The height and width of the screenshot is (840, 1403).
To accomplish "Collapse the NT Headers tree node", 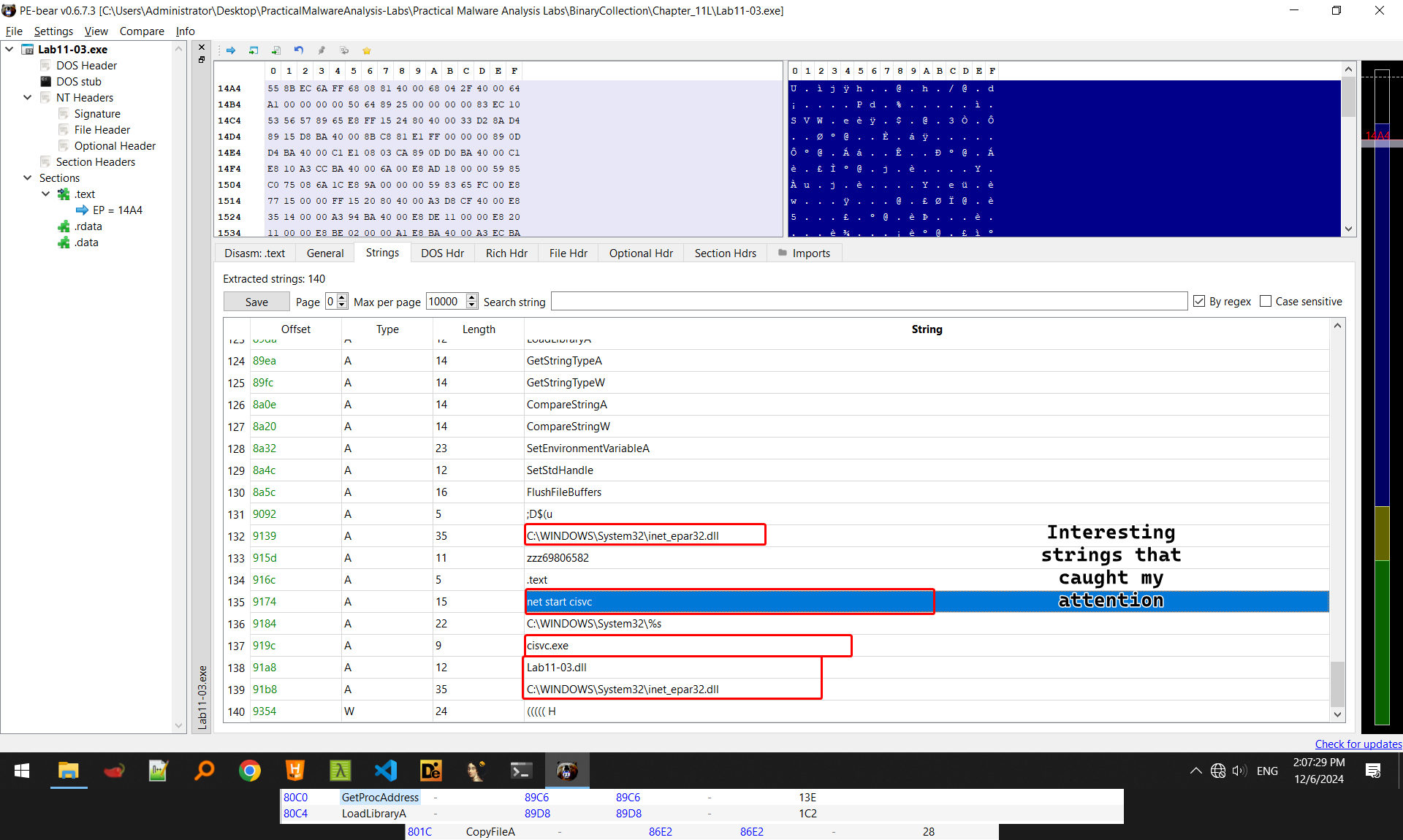I will pyautogui.click(x=27, y=97).
